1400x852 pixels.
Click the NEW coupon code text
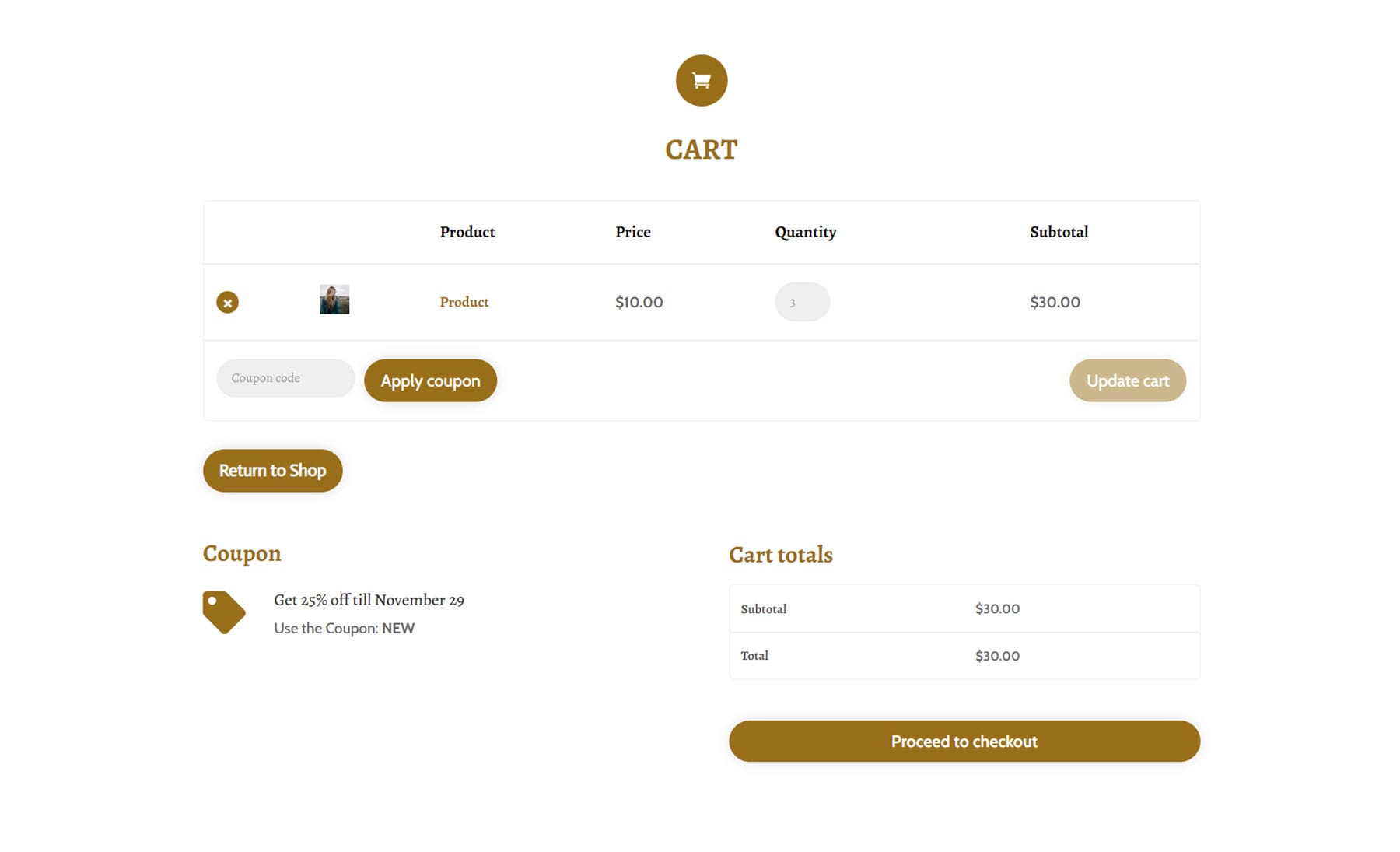397,628
